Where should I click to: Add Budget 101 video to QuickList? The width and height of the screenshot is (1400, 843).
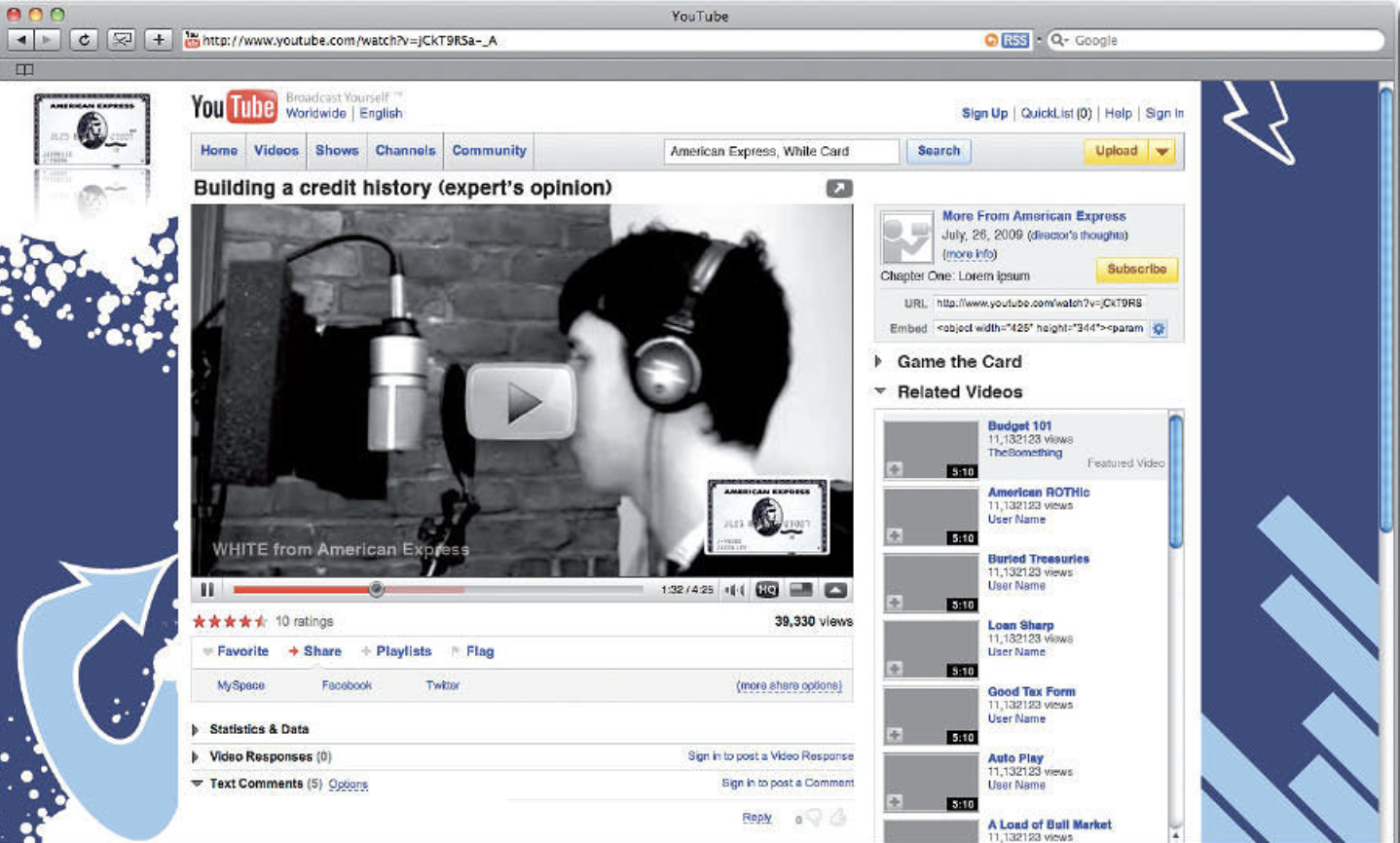(895, 470)
